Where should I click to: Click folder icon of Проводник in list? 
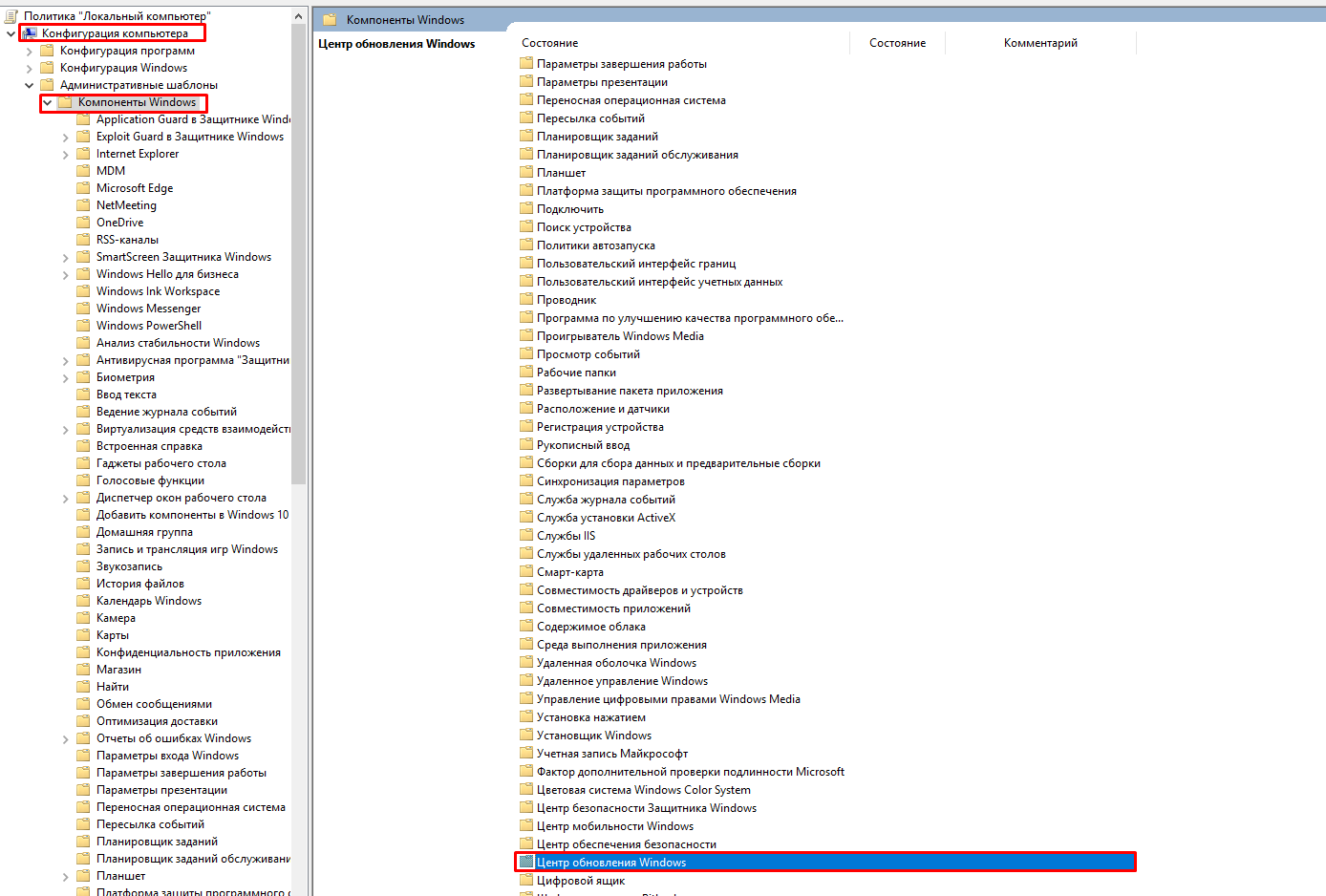pos(526,299)
